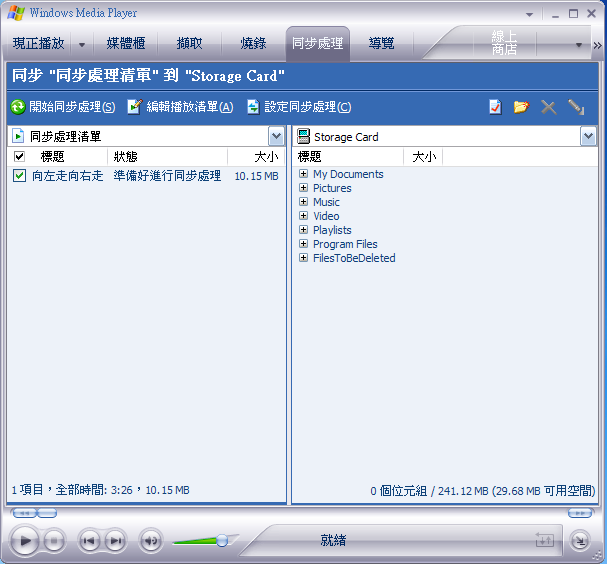Skip to the next track
The height and width of the screenshot is (564, 607).
(x=115, y=540)
